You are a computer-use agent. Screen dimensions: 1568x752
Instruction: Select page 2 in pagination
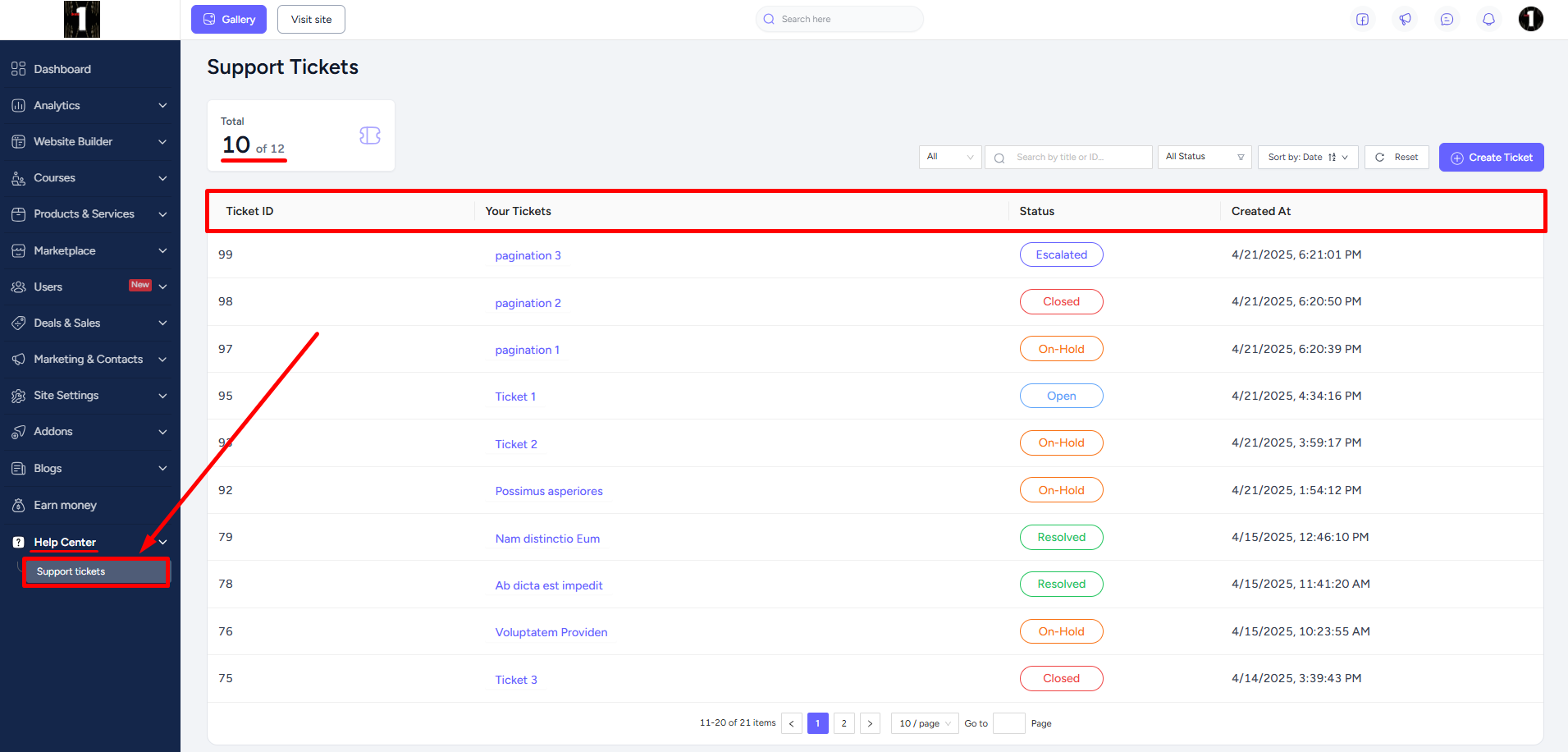coord(844,723)
